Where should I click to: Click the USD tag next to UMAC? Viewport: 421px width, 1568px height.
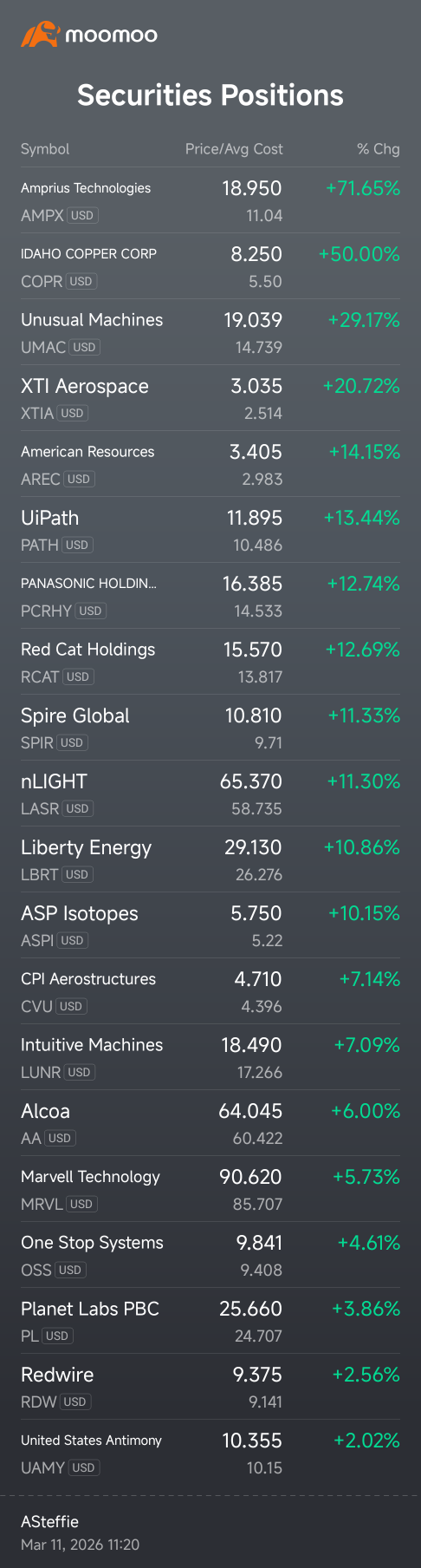pyautogui.click(x=85, y=347)
